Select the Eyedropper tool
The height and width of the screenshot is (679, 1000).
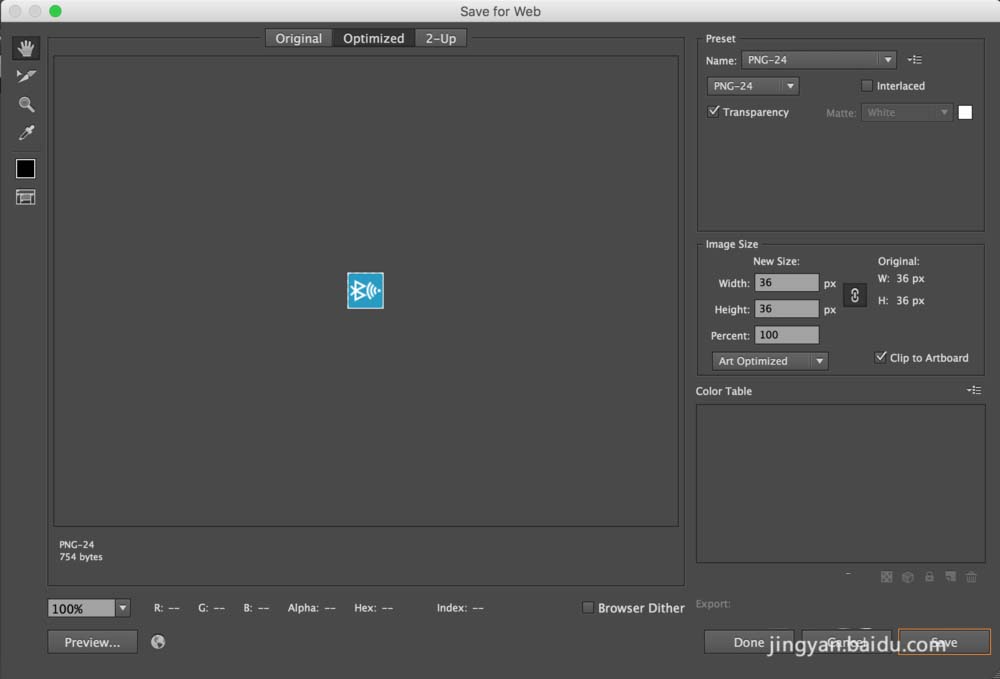pyautogui.click(x=26, y=133)
